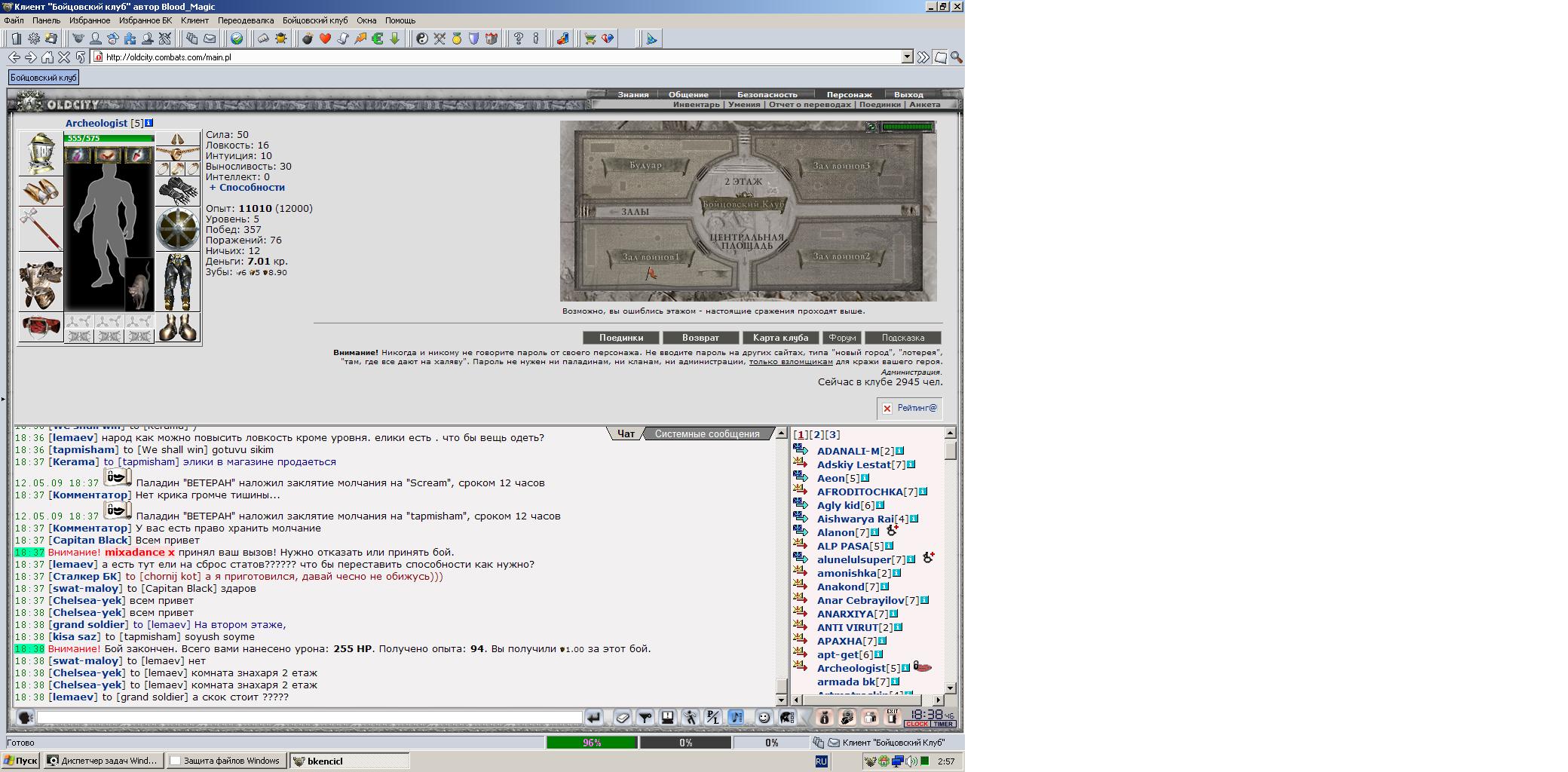Select the Чат tab

pos(626,434)
